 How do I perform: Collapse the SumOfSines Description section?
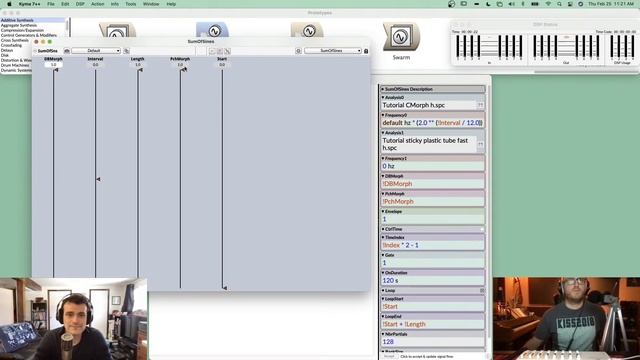click(x=383, y=89)
